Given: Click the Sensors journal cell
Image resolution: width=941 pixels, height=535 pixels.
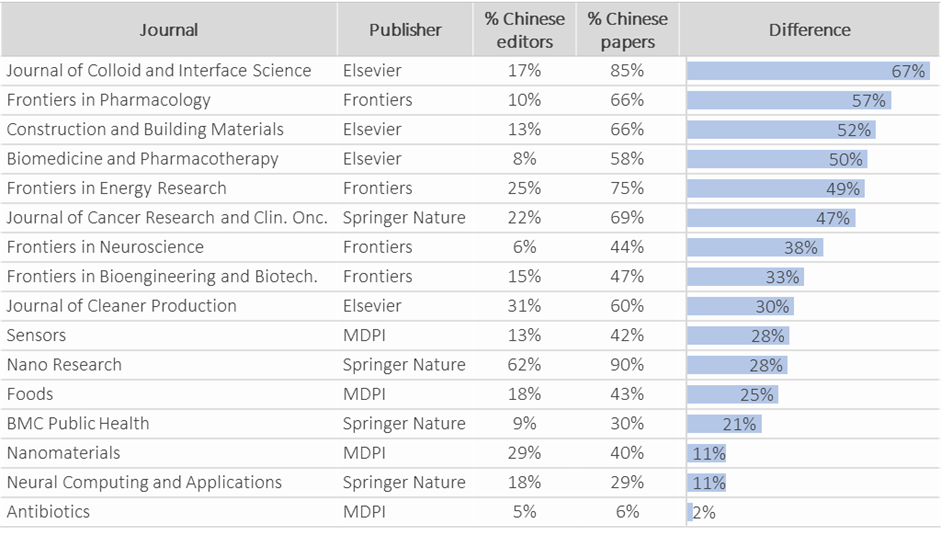Looking at the screenshot, I should pyautogui.click(x=36, y=336).
